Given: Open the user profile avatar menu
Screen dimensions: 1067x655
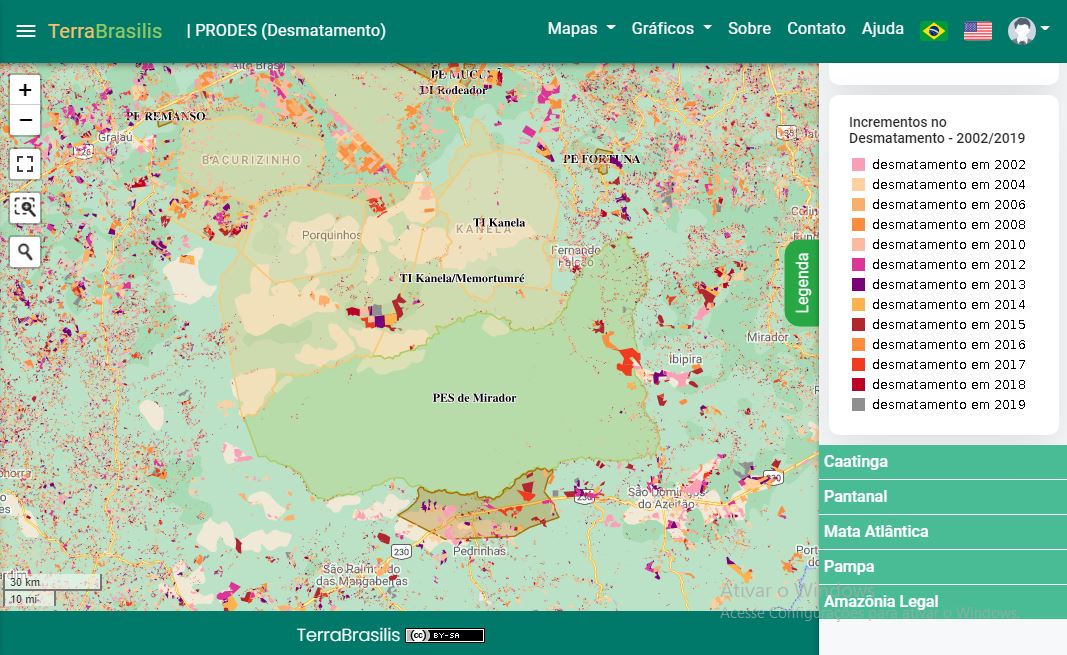Looking at the screenshot, I should (x=1027, y=30).
